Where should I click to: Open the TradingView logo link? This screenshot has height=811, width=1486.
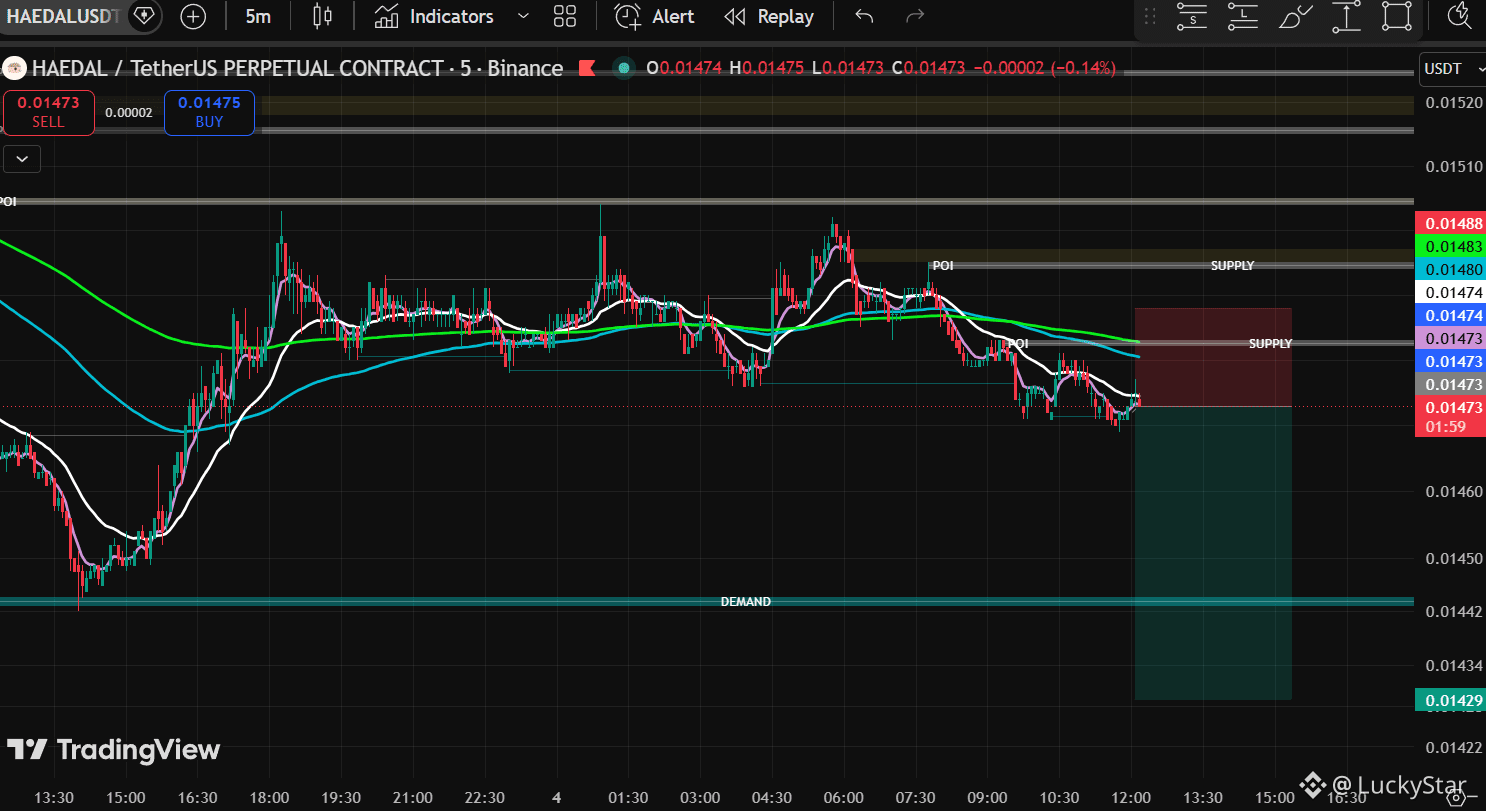pos(113,750)
